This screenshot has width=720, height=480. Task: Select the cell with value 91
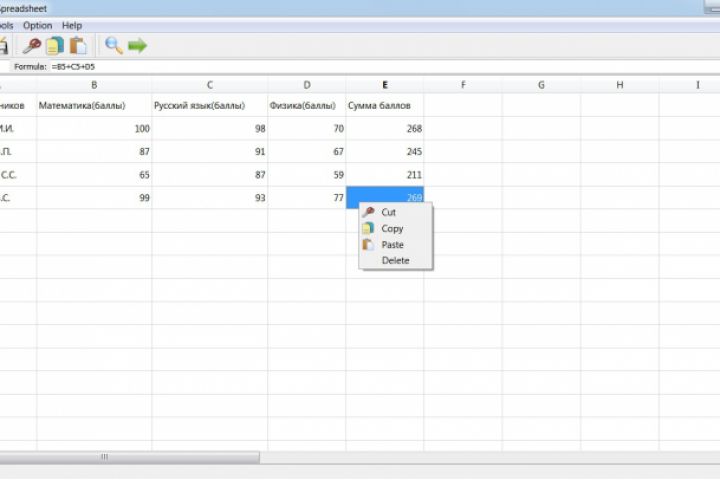[210, 152]
